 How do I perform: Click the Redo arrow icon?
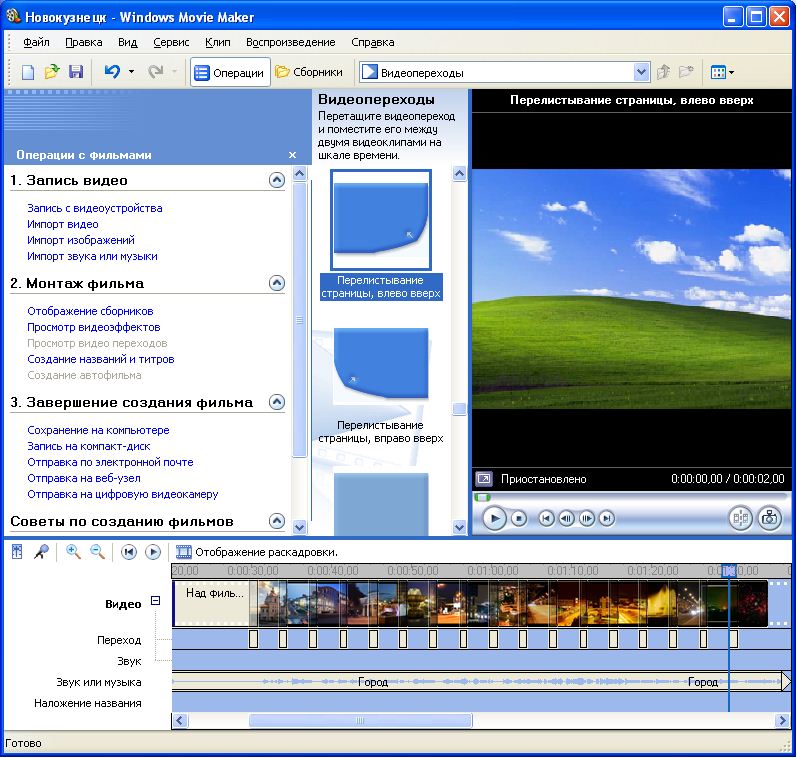tap(156, 72)
